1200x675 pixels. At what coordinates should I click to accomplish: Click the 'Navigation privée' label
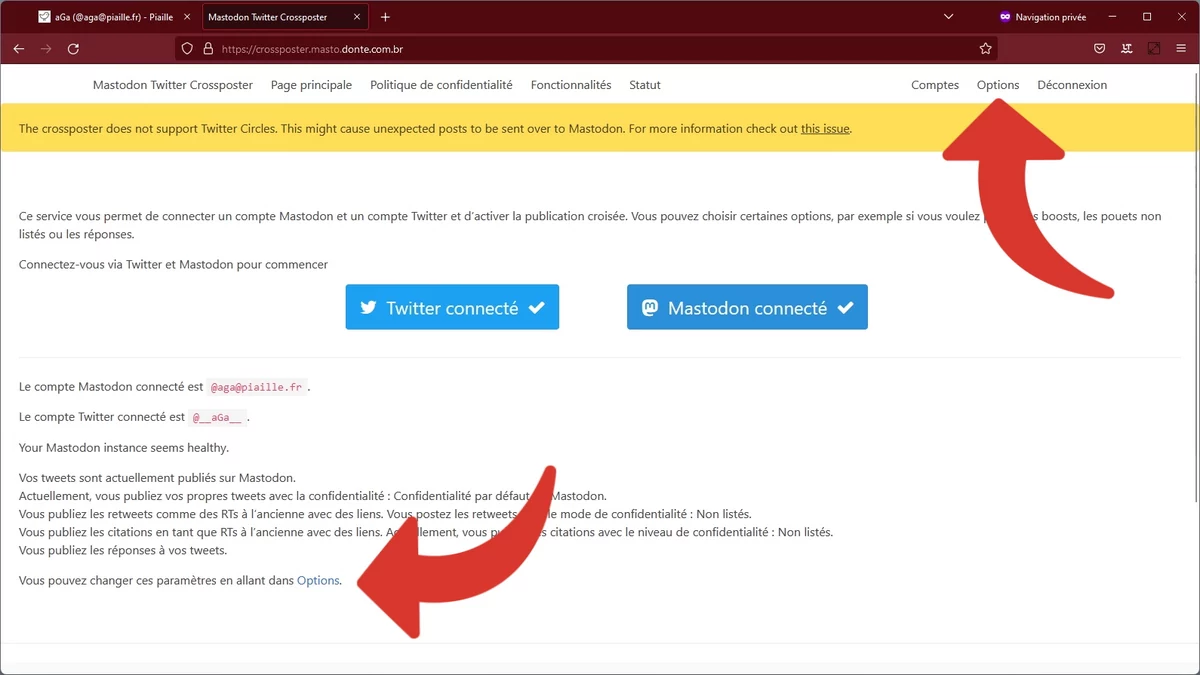(1050, 17)
